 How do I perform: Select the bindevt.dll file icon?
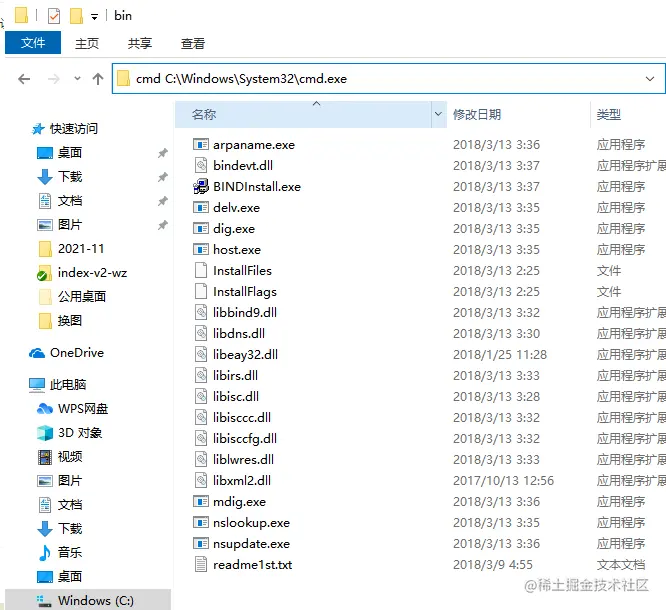tap(201, 165)
